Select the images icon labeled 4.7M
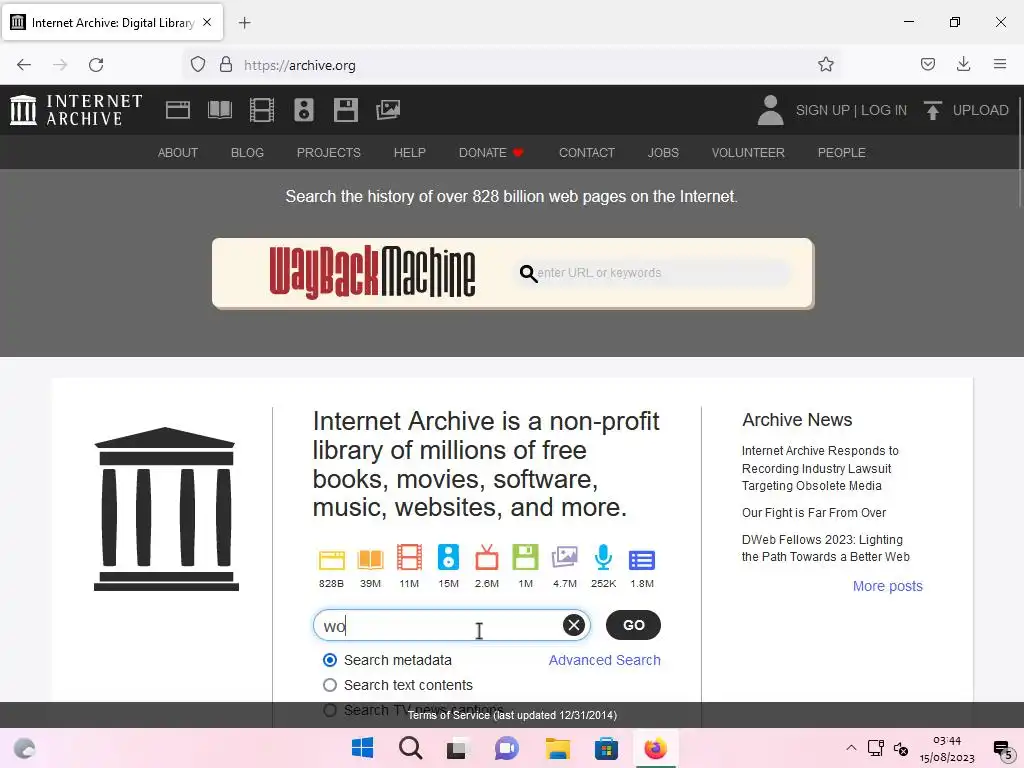This screenshot has width=1024, height=768. pyautogui.click(x=564, y=558)
